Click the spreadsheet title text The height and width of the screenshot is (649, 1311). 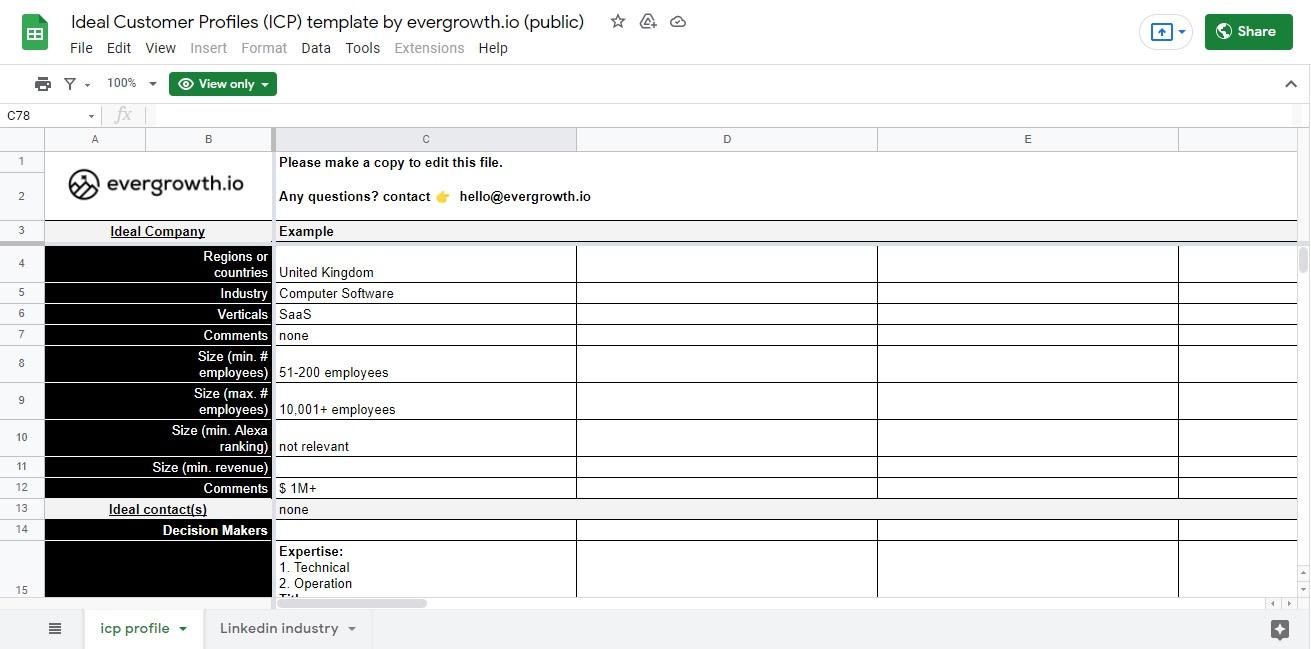click(x=327, y=21)
